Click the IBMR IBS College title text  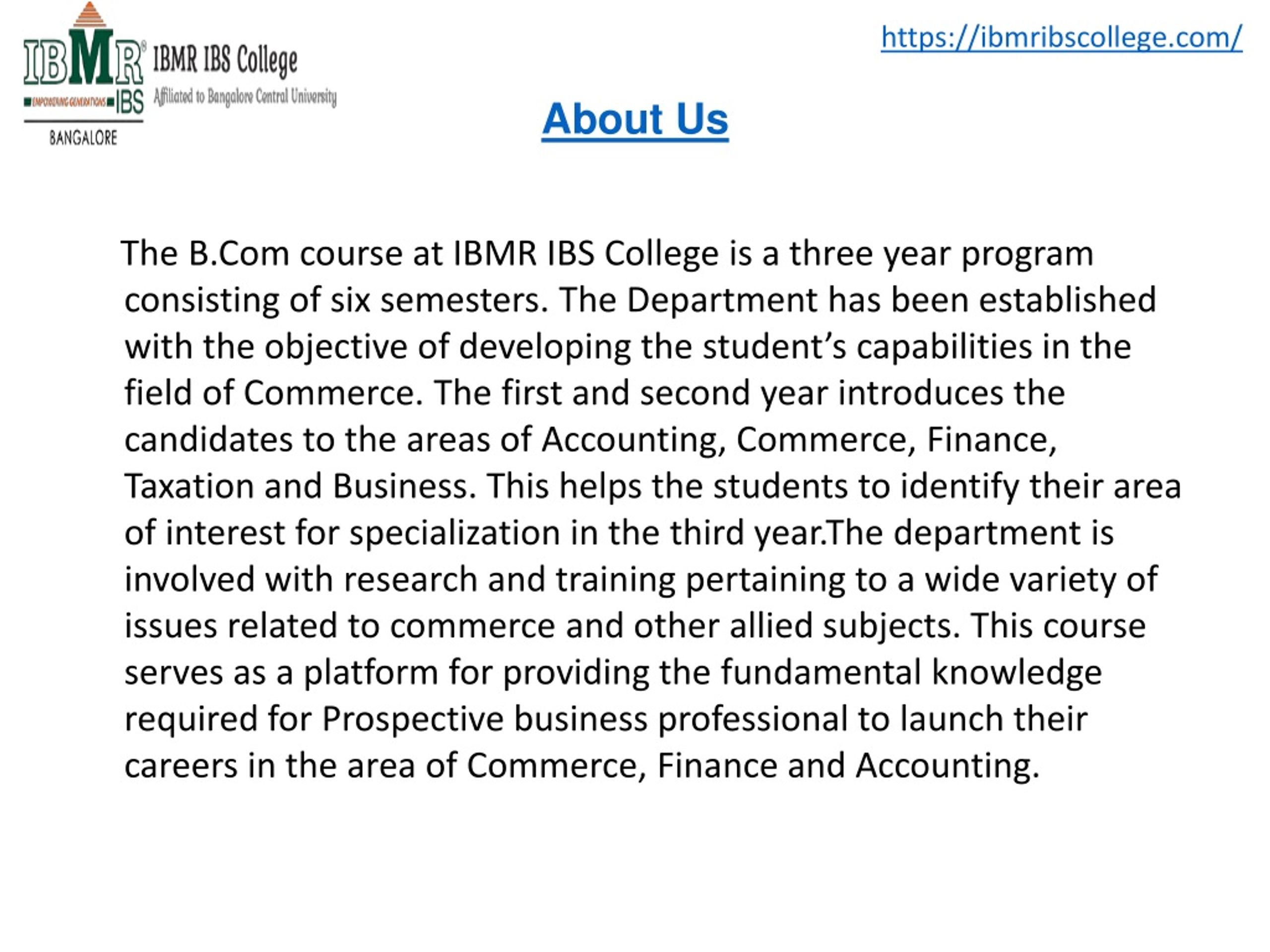coord(226,61)
